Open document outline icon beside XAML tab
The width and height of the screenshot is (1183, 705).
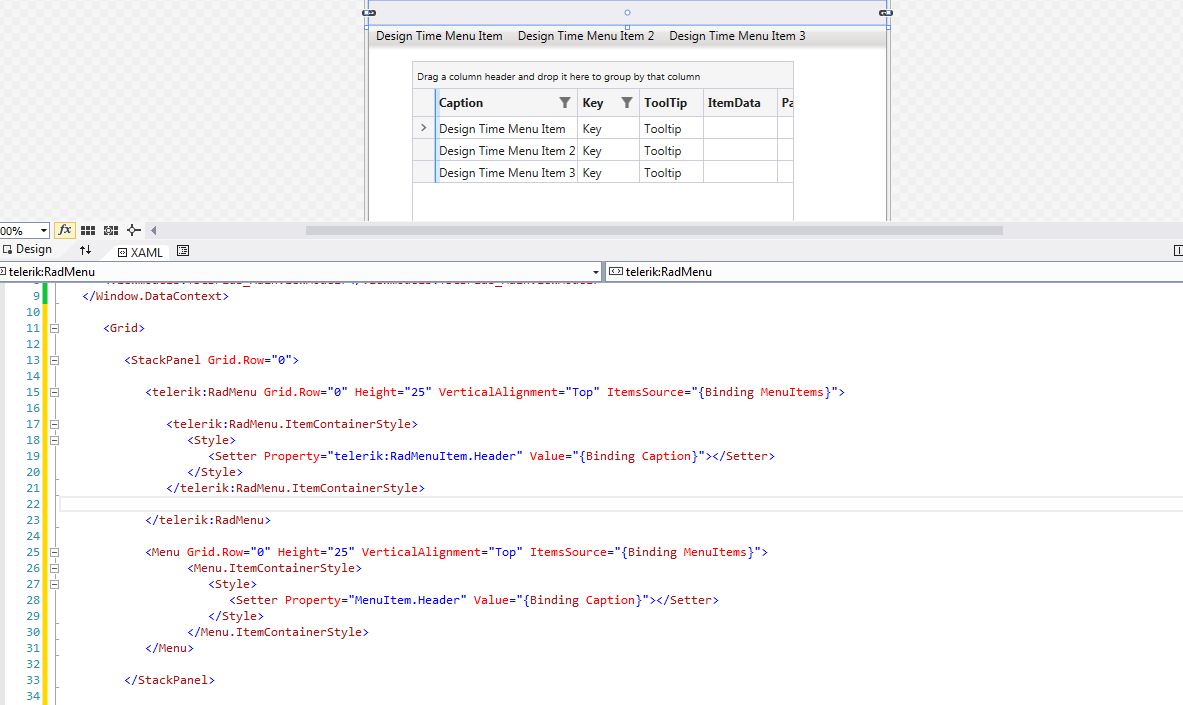point(183,251)
